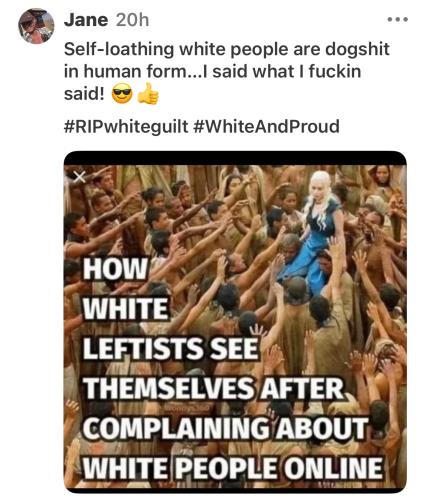Click the thumbs up emoji
Image resolution: width=425 pixels, height=500 pixels.
coord(148,94)
